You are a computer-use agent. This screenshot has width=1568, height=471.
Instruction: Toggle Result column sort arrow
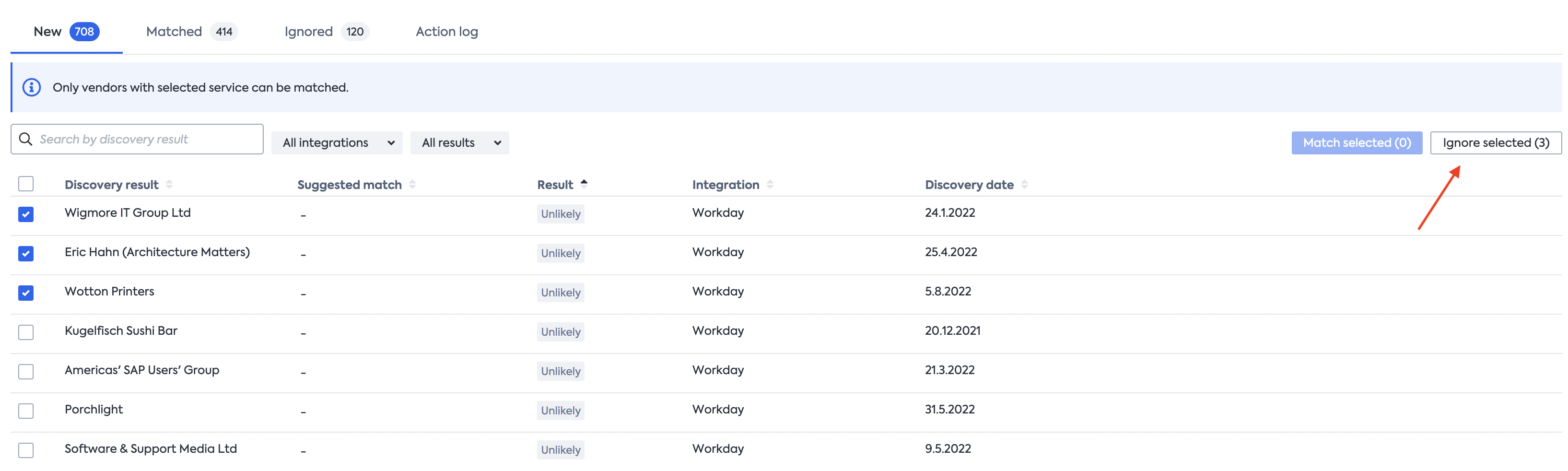tap(584, 184)
